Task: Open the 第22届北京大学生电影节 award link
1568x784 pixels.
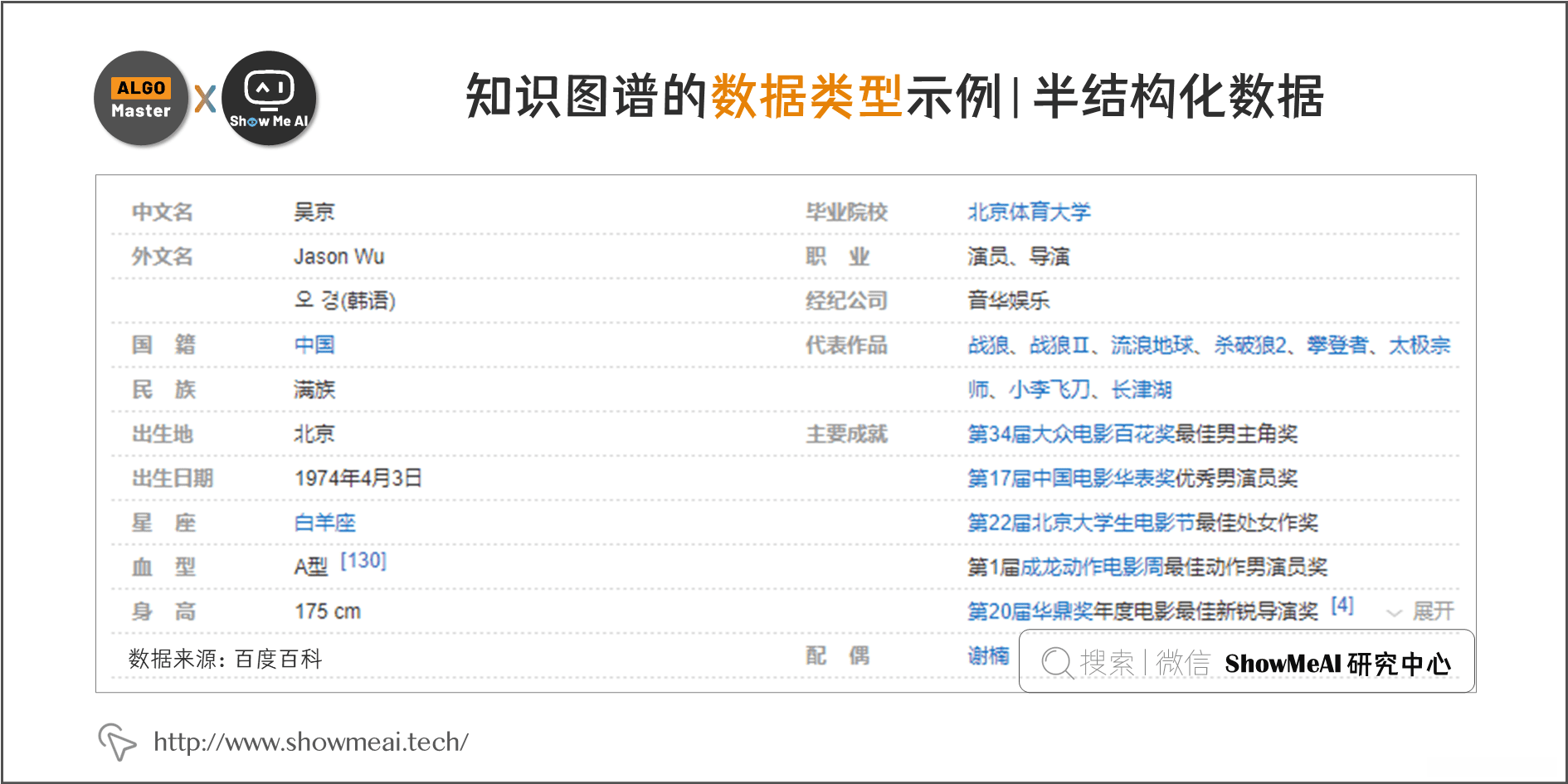Action: tap(1081, 523)
